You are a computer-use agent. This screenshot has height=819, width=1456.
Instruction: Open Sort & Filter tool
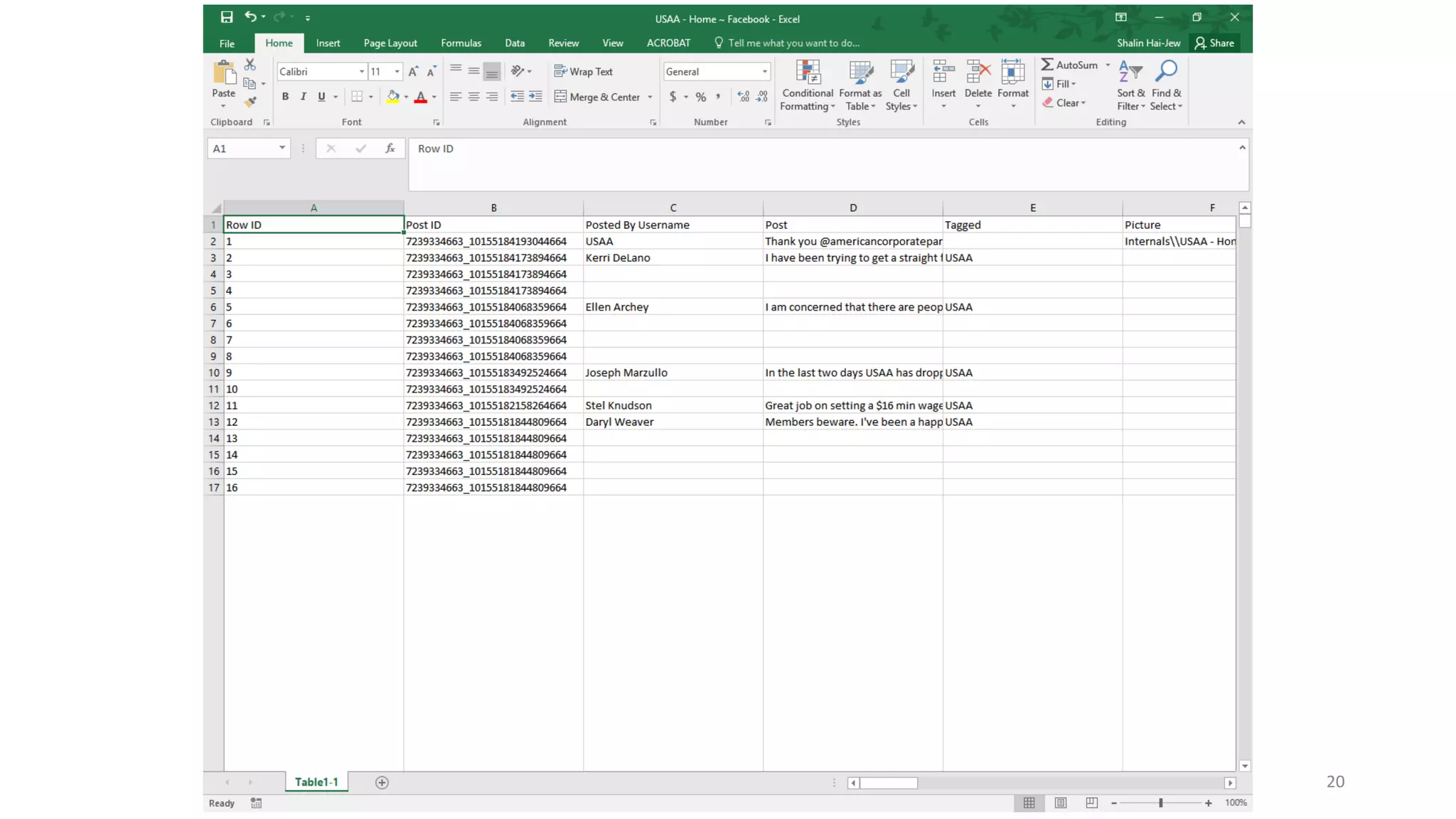click(x=1130, y=85)
